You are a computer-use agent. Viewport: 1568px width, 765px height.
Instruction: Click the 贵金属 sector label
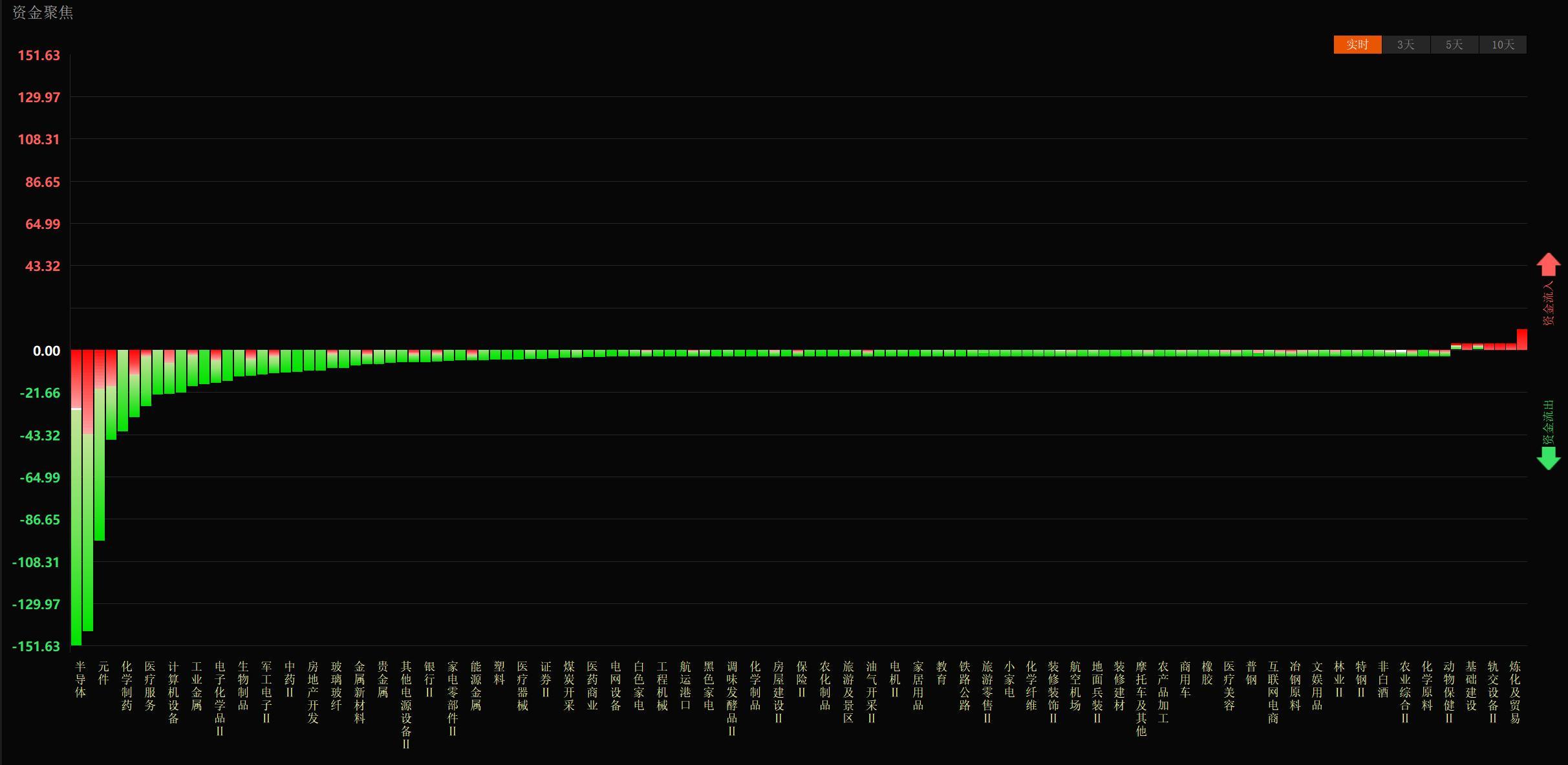point(383,679)
